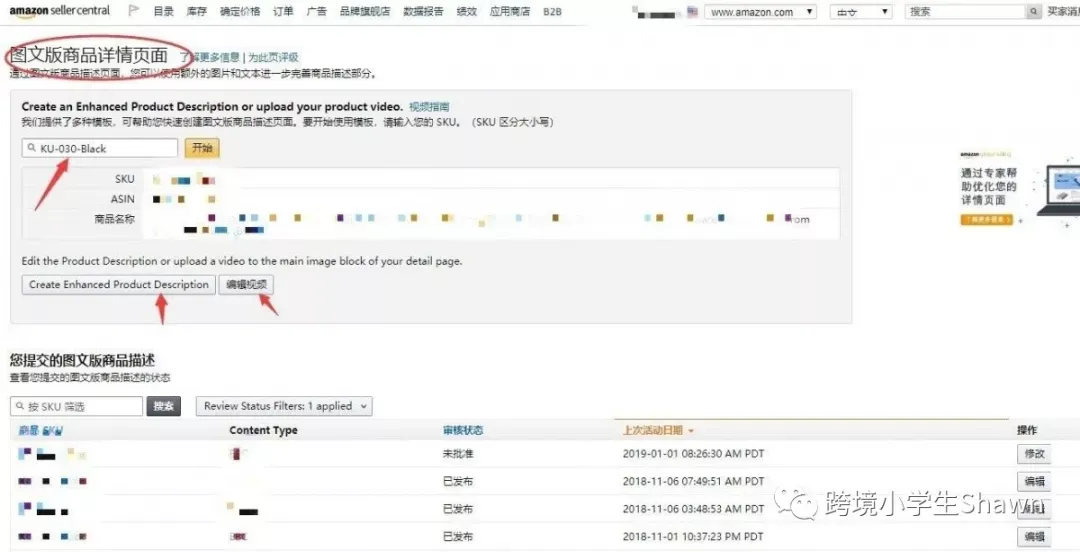Open the 库存 menu
The height and width of the screenshot is (552, 1080).
click(196, 12)
